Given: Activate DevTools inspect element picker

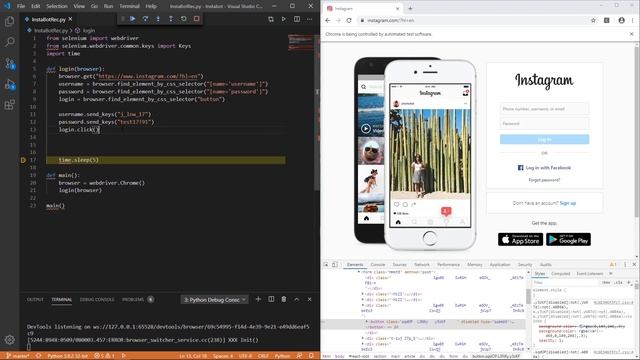Looking at the screenshot, I should [x=326, y=264].
